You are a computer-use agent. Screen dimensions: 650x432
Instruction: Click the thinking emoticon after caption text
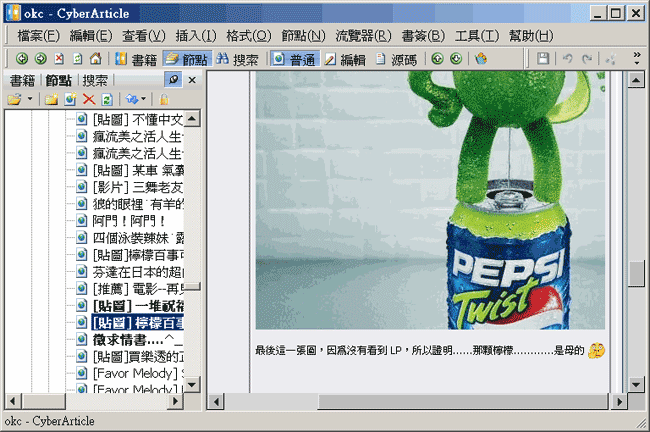click(x=596, y=351)
